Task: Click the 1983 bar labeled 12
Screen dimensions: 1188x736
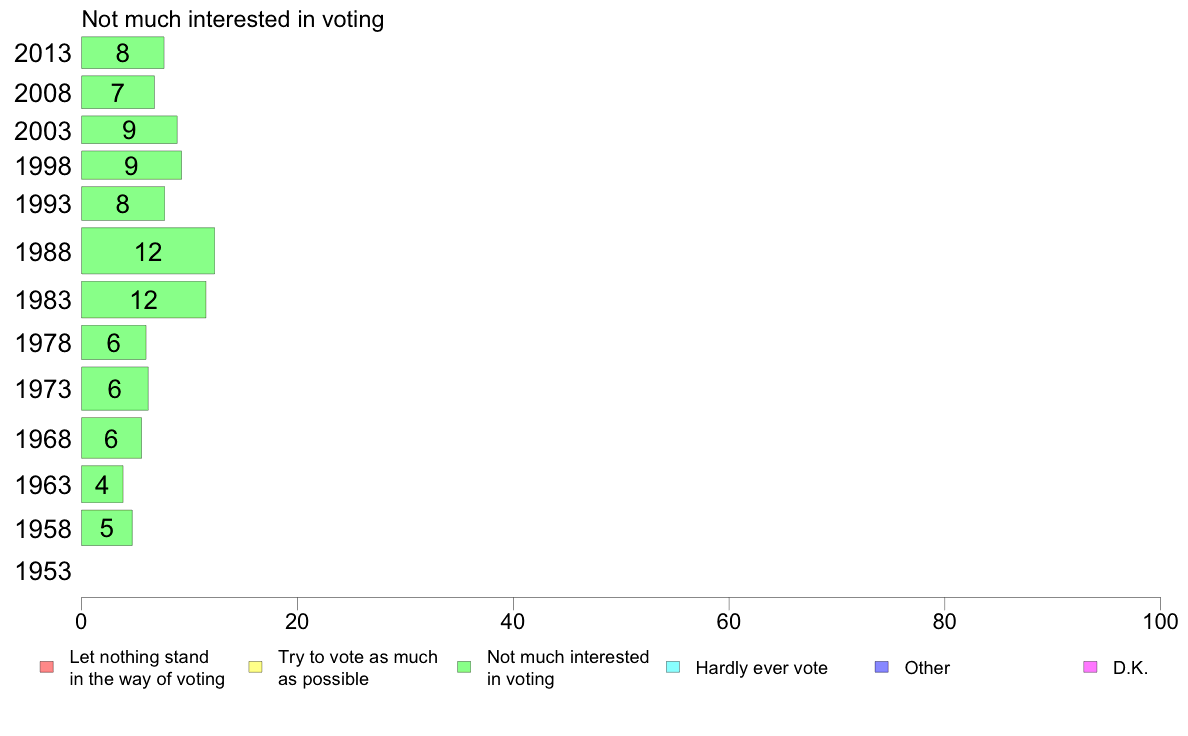Action: (x=143, y=300)
